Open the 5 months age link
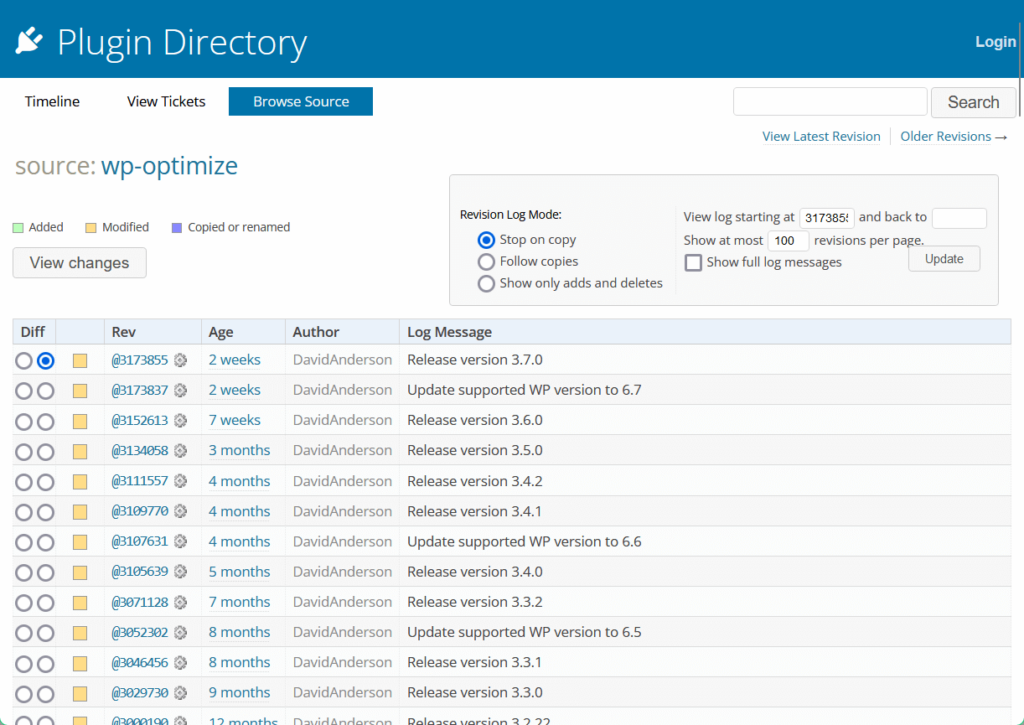Image resolution: width=1024 pixels, height=725 pixels. [239, 572]
